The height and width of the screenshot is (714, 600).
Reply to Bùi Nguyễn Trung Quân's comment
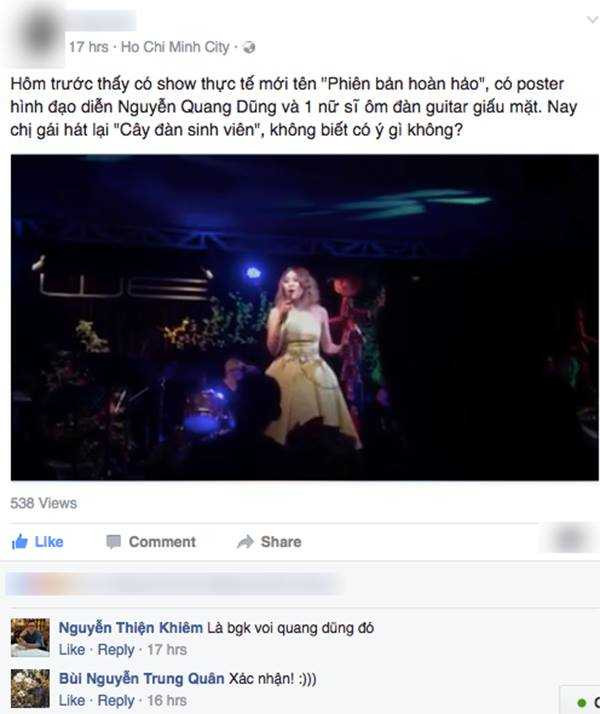click(116, 700)
